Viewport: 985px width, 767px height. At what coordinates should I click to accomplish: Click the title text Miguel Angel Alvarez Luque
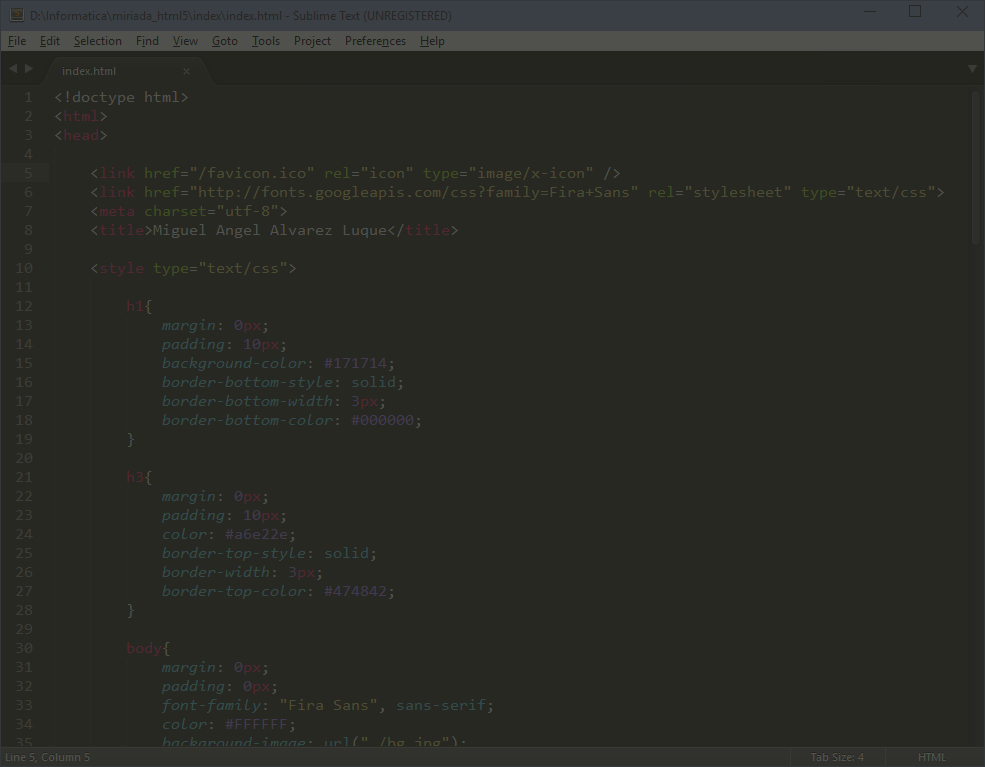tap(269, 231)
